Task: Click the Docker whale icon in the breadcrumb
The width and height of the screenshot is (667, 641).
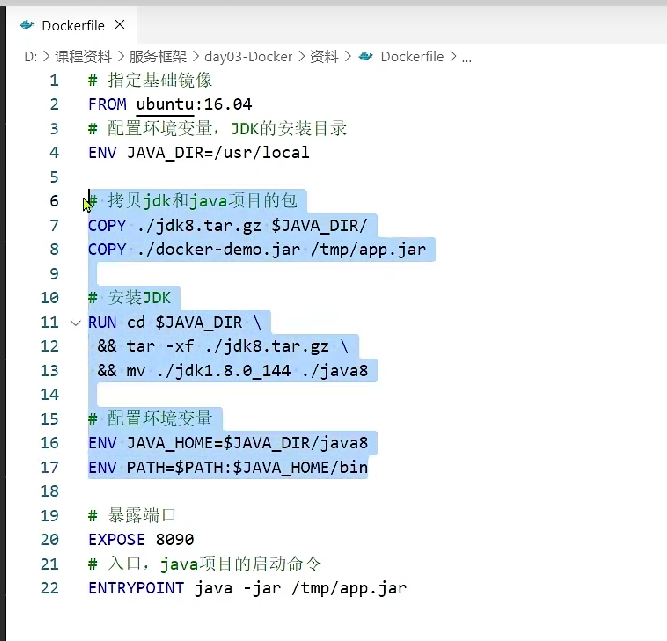Action: tap(365, 56)
